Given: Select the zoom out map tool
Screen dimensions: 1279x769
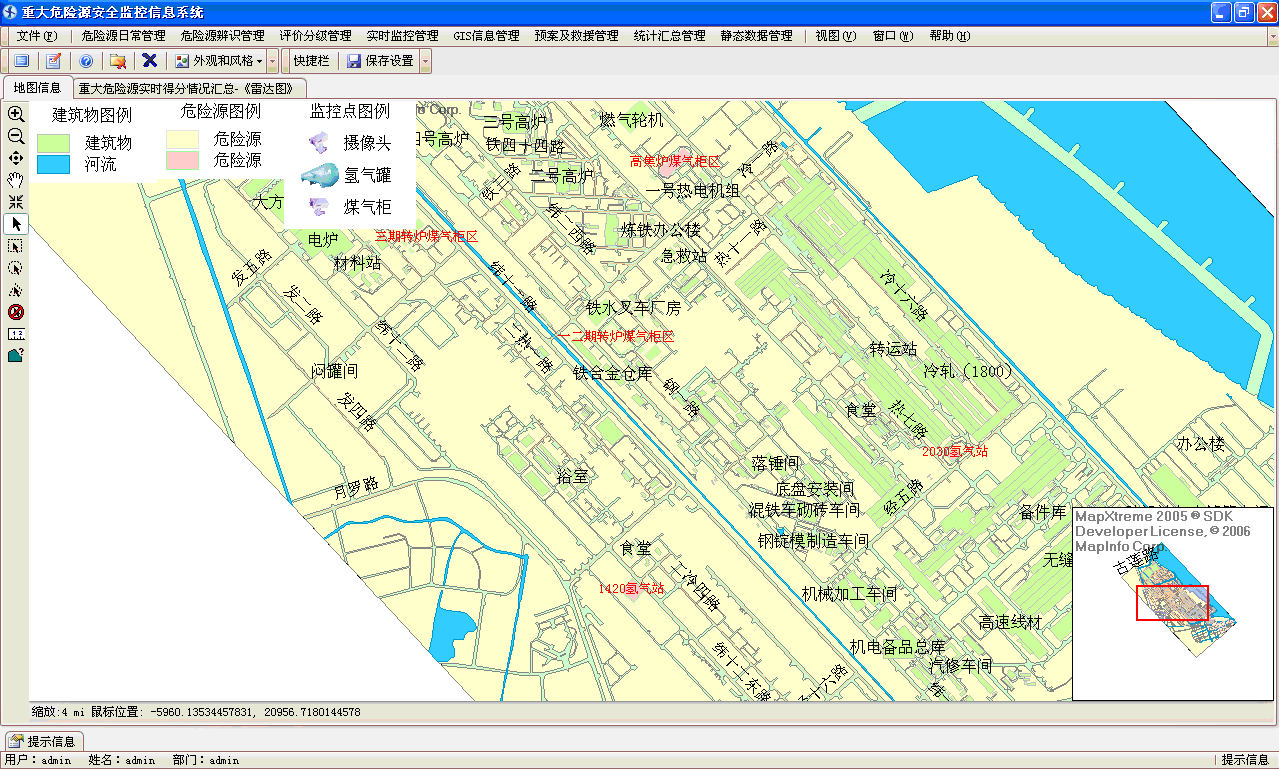Looking at the screenshot, I should coord(16,137).
